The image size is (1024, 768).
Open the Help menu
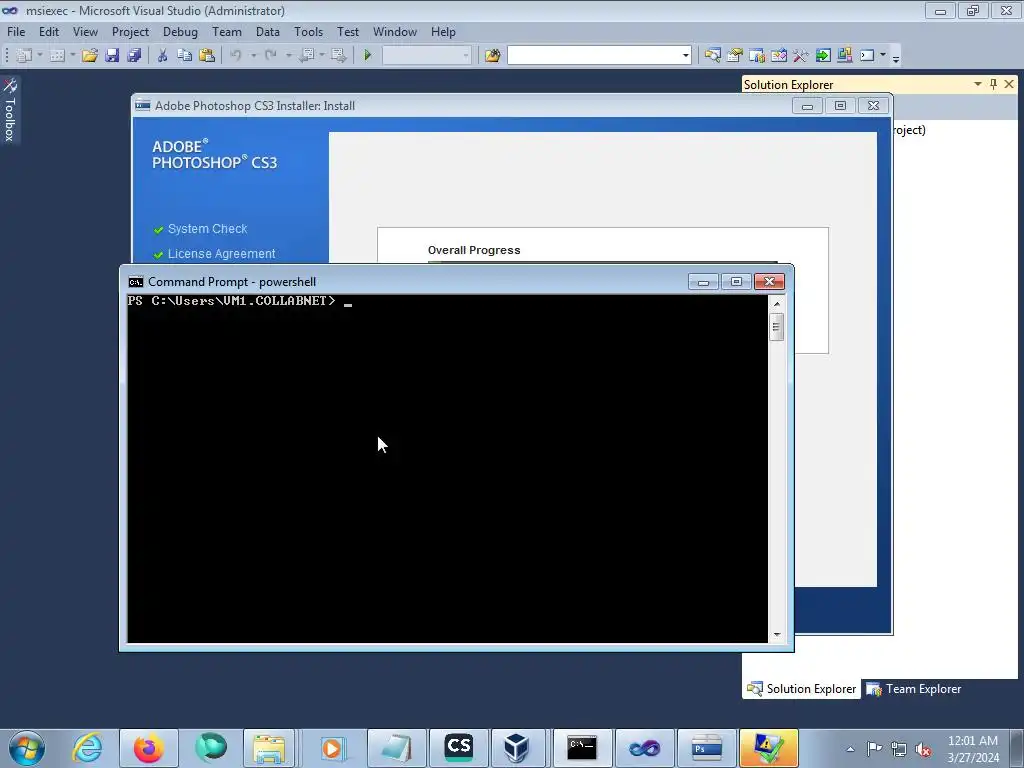tap(443, 31)
